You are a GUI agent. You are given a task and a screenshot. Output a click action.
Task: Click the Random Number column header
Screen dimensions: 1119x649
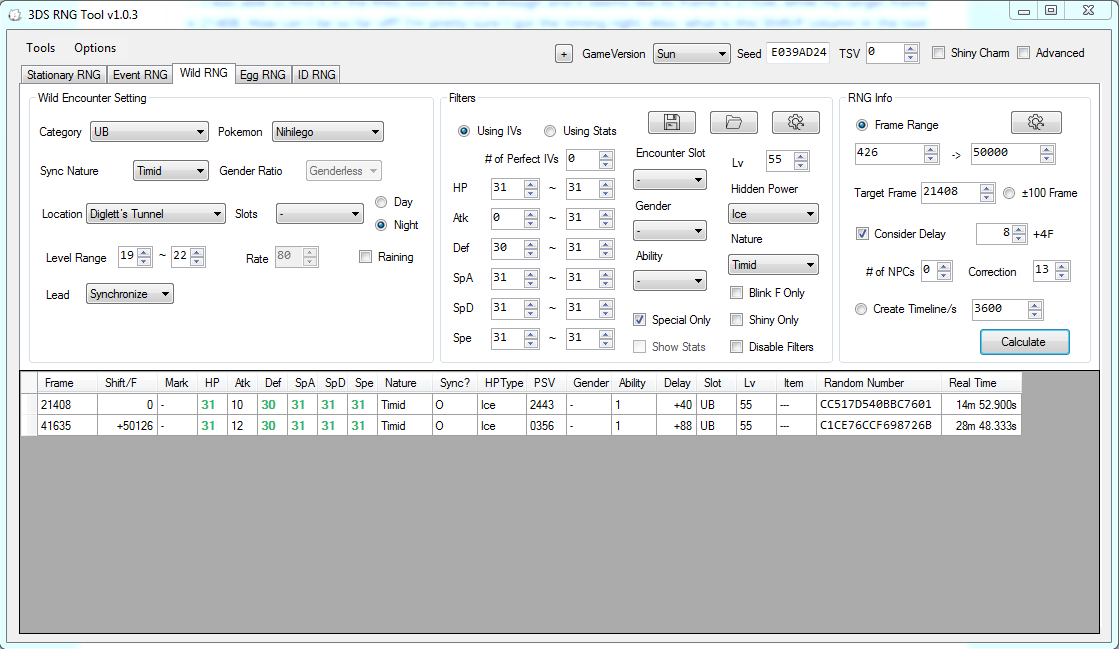pyautogui.click(x=879, y=383)
